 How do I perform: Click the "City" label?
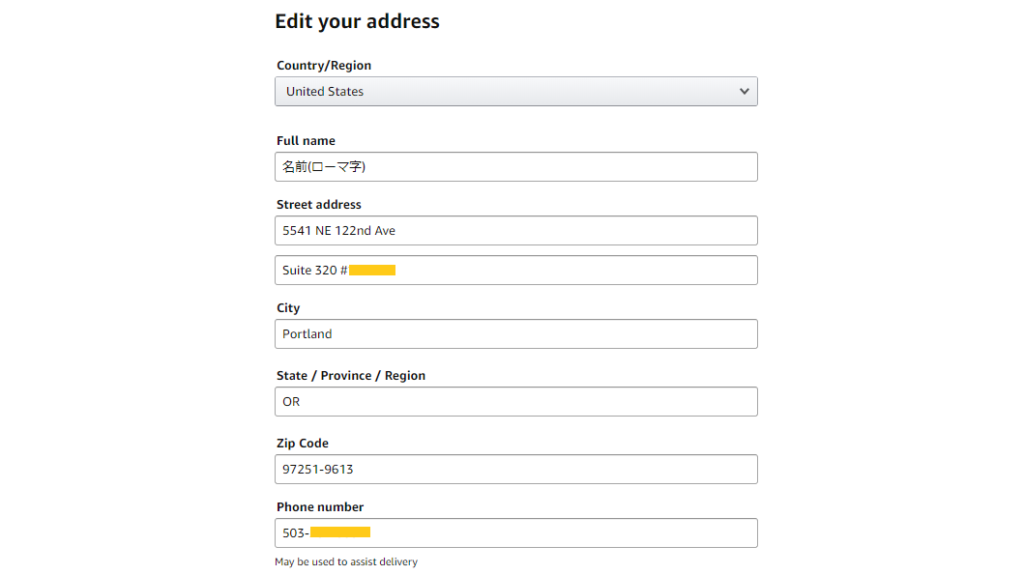point(288,308)
